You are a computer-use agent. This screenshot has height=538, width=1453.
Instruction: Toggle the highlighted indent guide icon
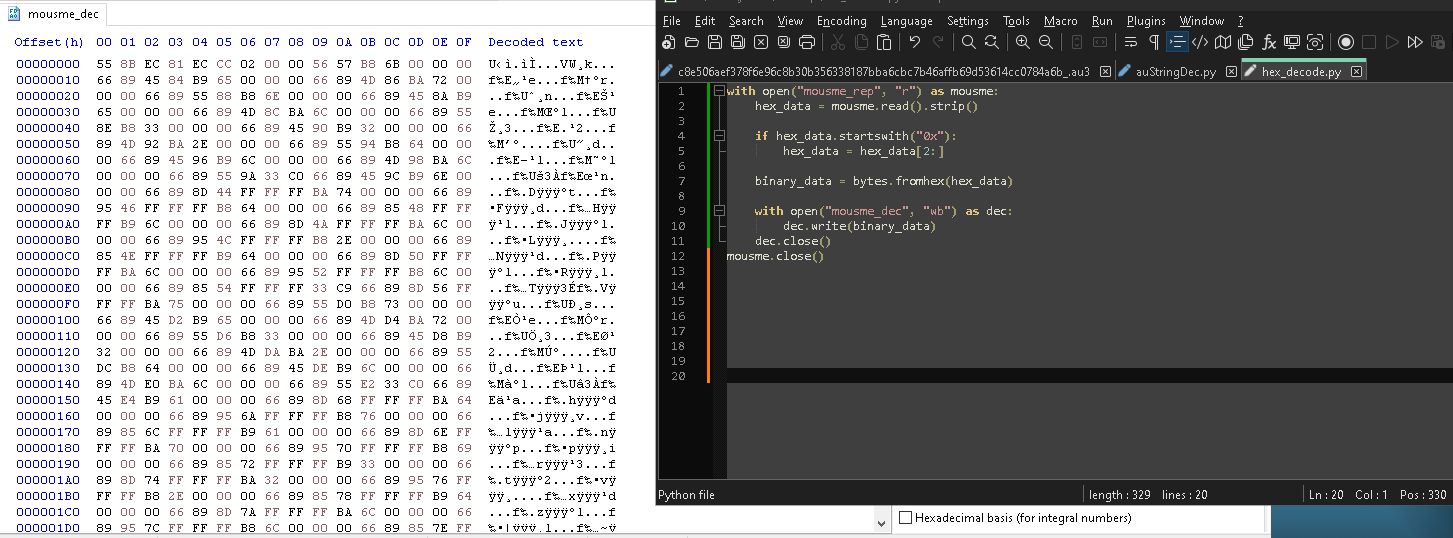pos(1177,42)
